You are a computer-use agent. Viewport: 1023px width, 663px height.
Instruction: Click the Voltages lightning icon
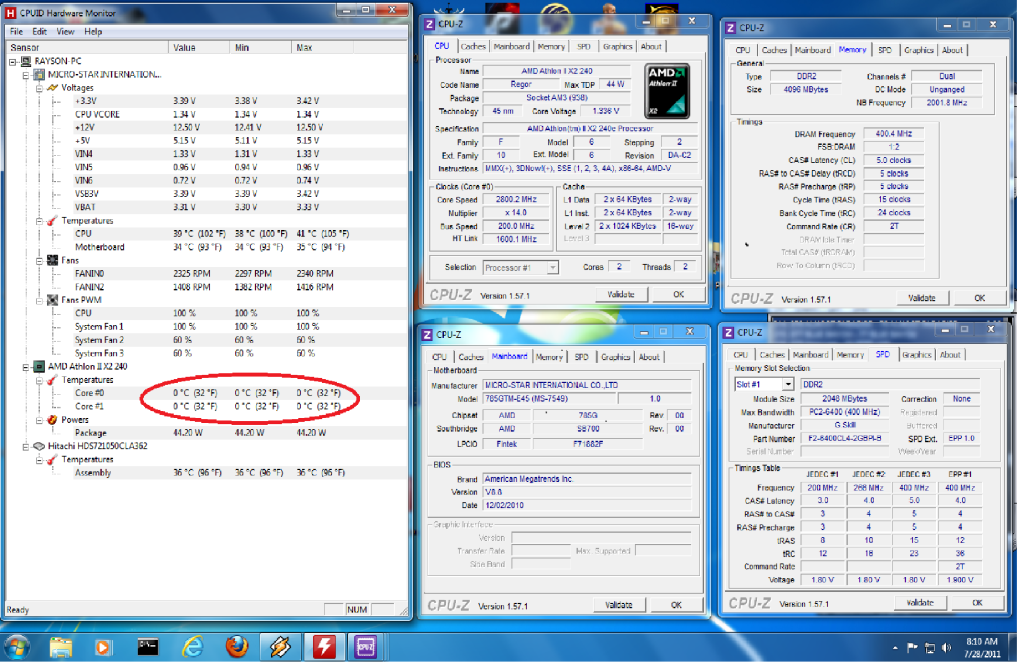52,87
